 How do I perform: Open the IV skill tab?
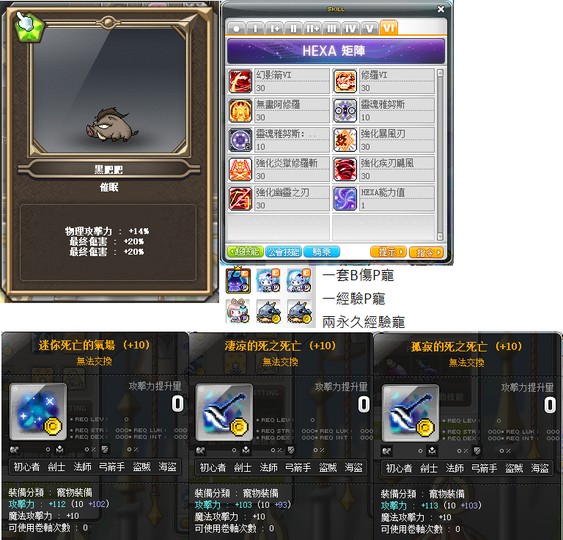click(350, 28)
